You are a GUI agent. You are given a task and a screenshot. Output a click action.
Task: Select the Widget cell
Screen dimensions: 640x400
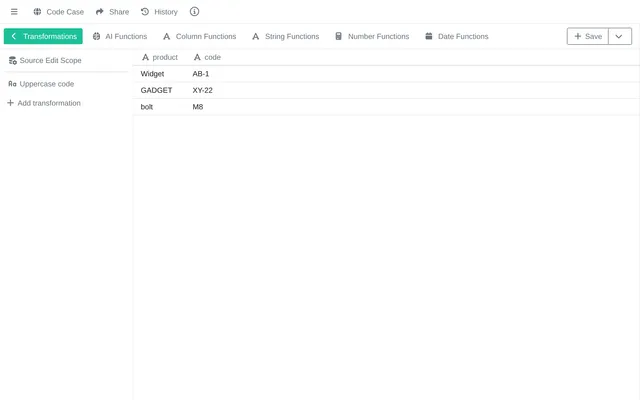click(152, 74)
